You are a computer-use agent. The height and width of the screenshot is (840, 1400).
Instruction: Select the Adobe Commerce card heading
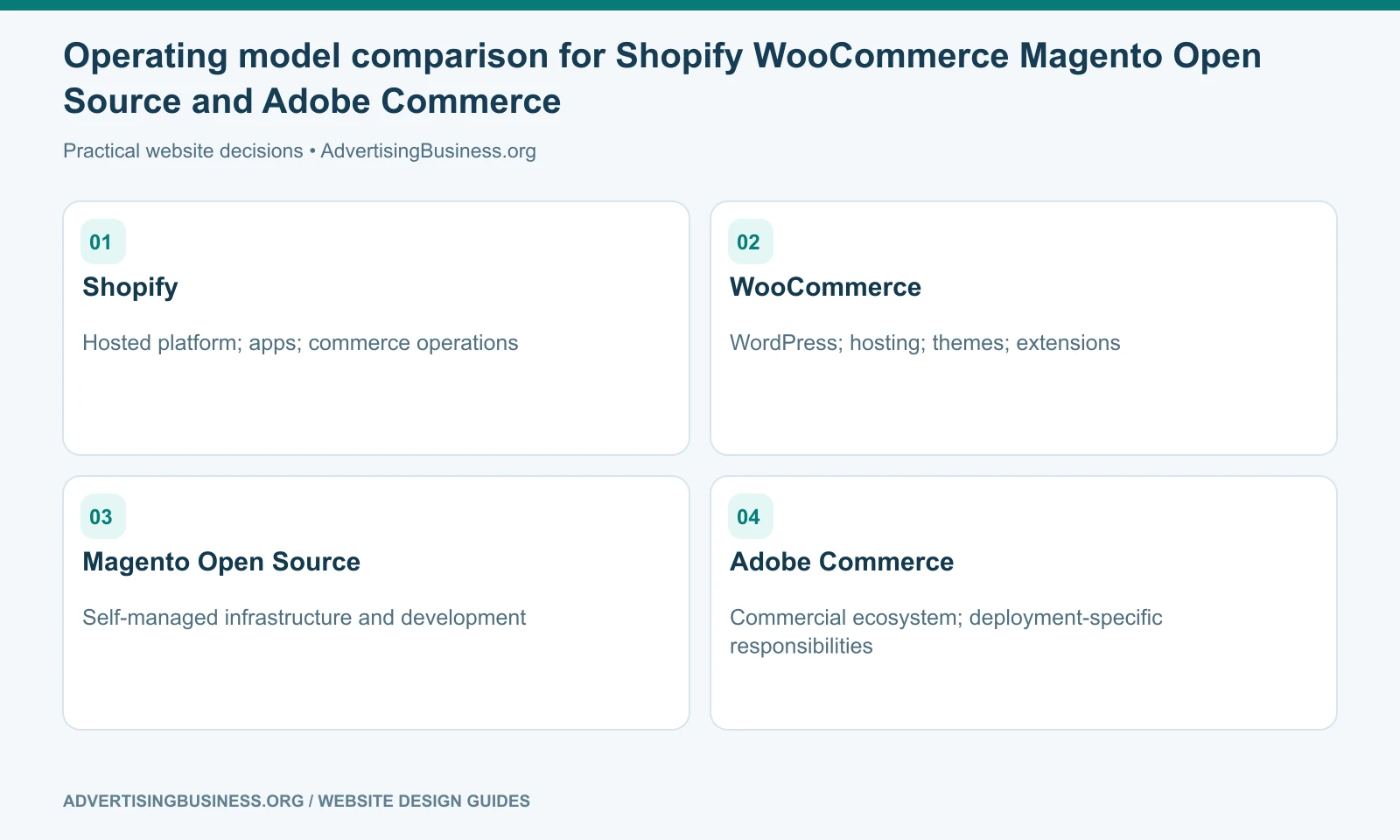pos(842,562)
